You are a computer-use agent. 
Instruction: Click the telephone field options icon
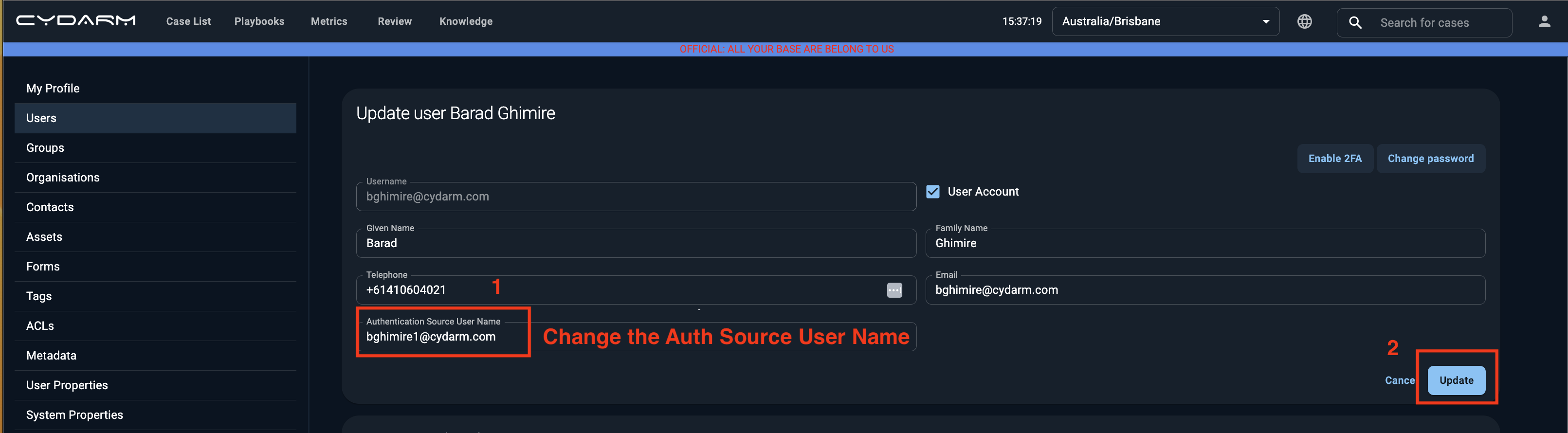(894, 290)
